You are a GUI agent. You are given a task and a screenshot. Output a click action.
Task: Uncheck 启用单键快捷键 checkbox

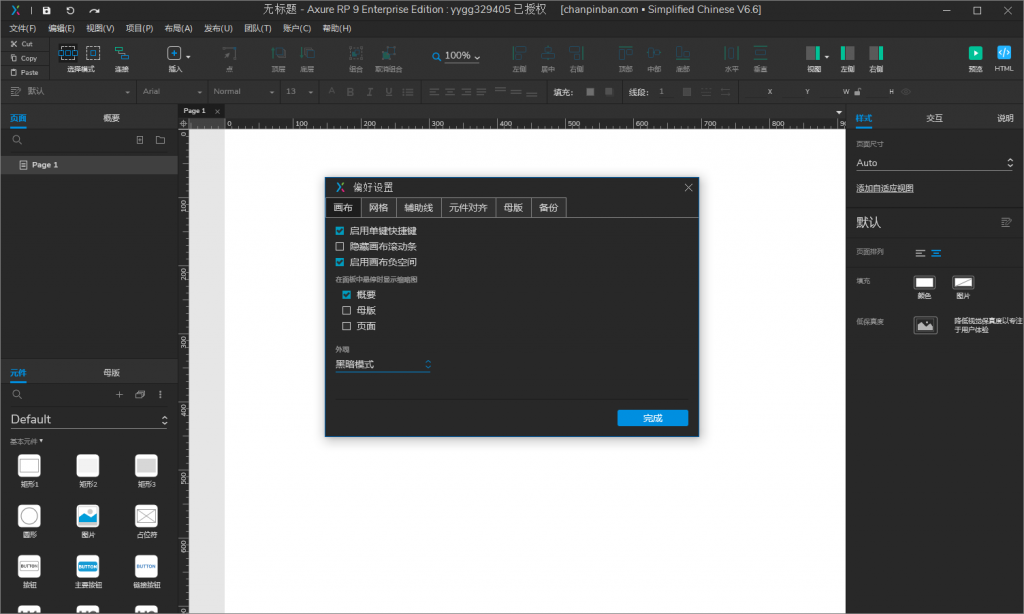coord(340,230)
